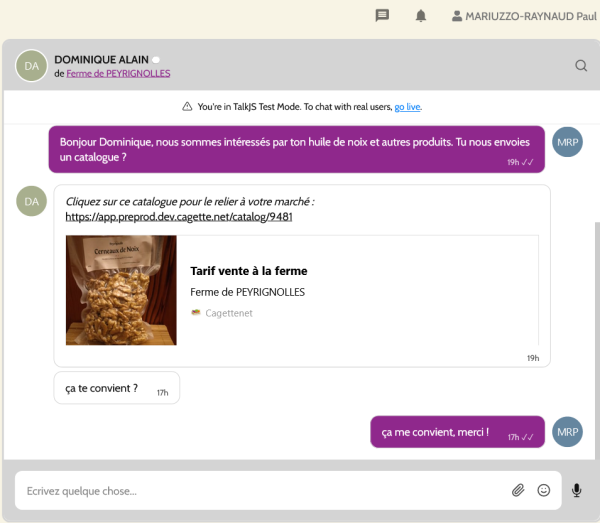Open the Ferme de PEYRIGNOLLES link
This screenshot has height=523, width=600.
118,74
